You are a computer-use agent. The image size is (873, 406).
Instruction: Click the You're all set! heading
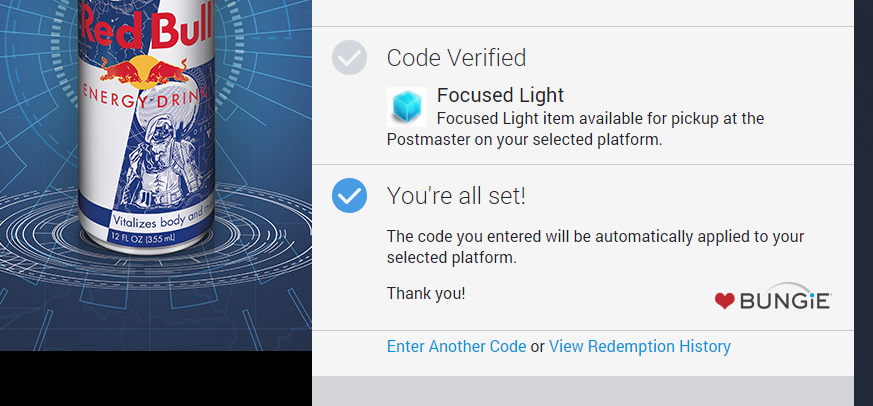(456, 196)
